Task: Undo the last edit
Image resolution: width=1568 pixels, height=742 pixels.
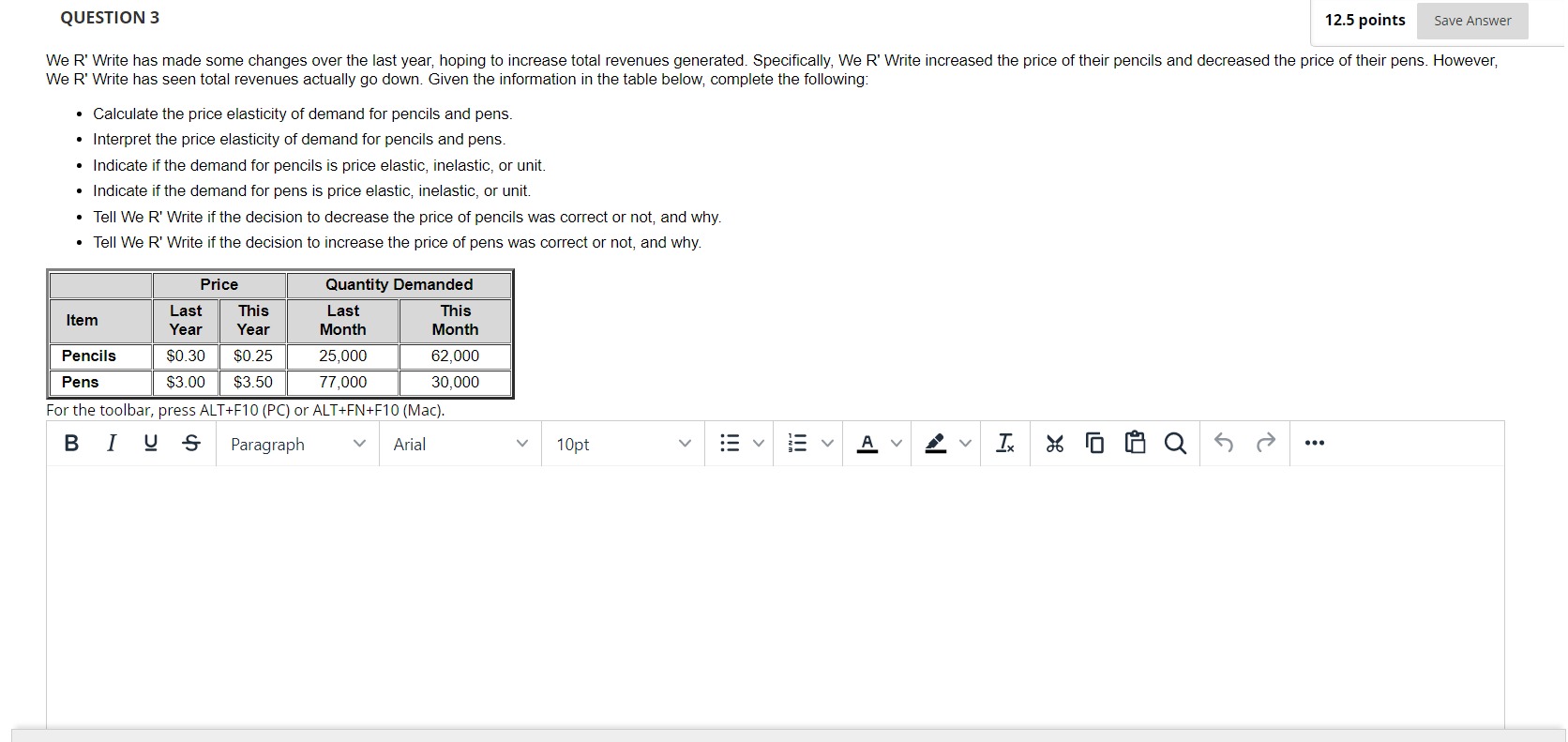Action: point(1224,443)
